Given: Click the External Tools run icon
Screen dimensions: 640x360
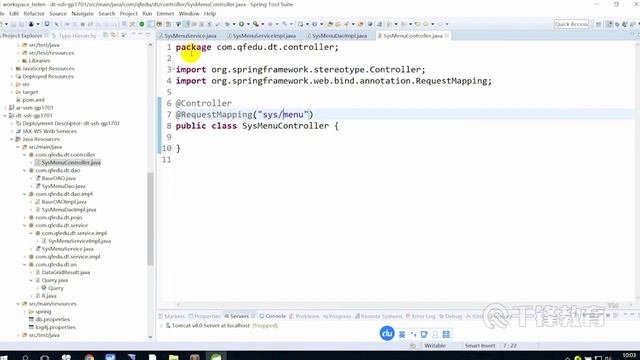Looking at the screenshot, I should click(256, 24).
